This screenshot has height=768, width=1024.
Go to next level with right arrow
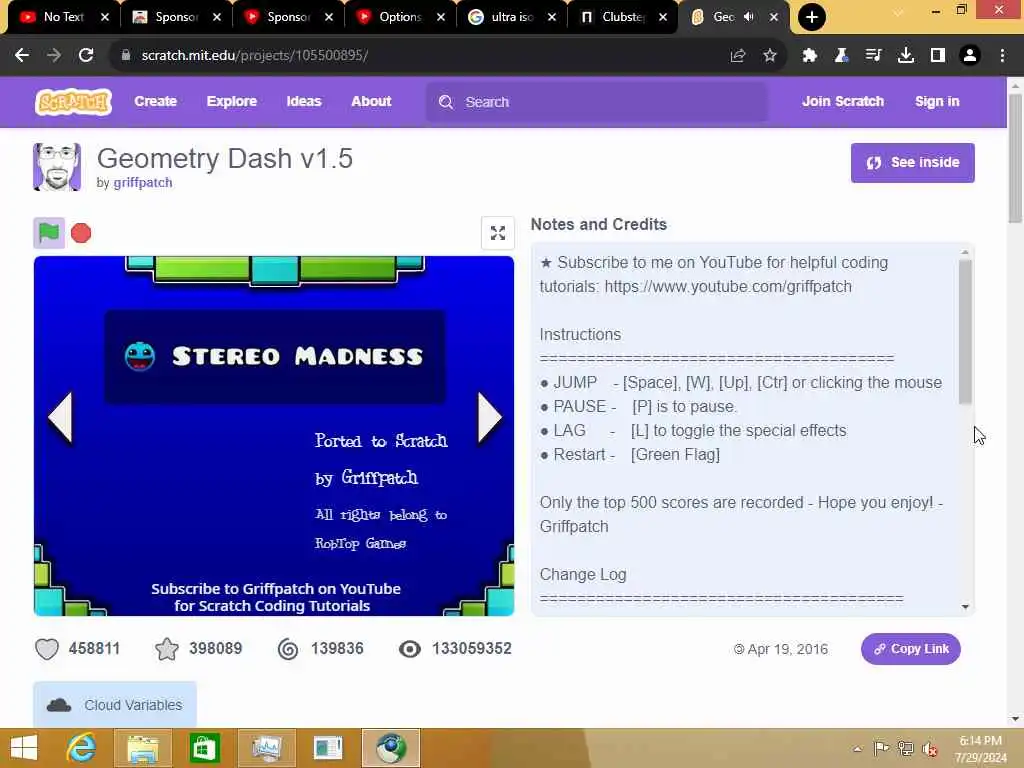click(490, 418)
